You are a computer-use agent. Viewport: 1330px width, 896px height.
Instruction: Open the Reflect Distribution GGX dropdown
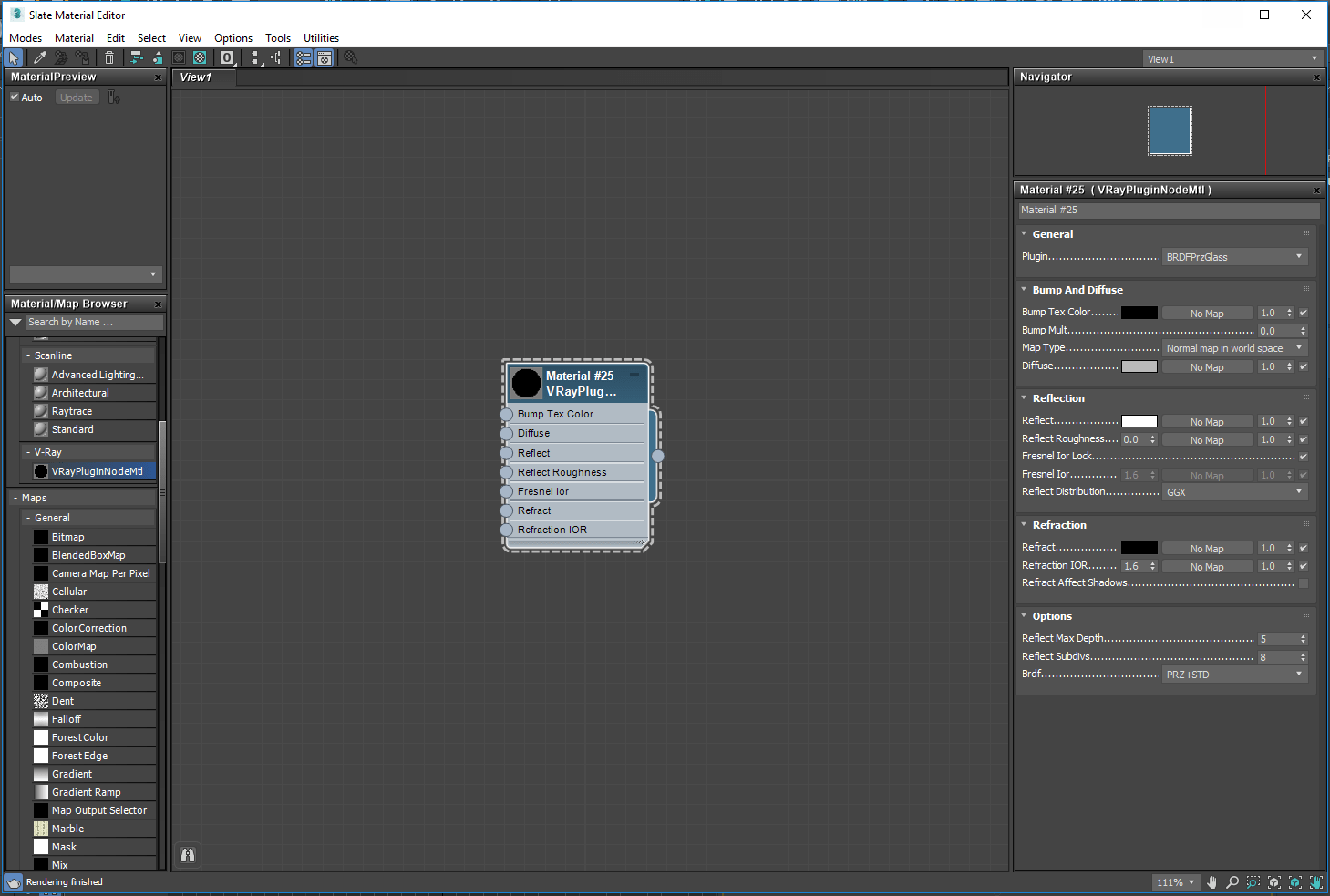point(1234,492)
